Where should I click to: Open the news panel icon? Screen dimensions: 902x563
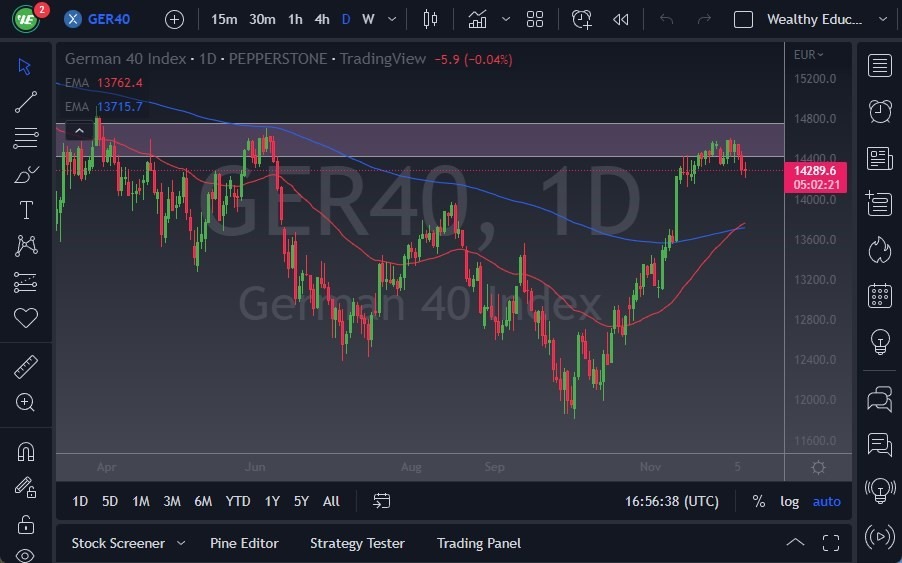coord(880,158)
